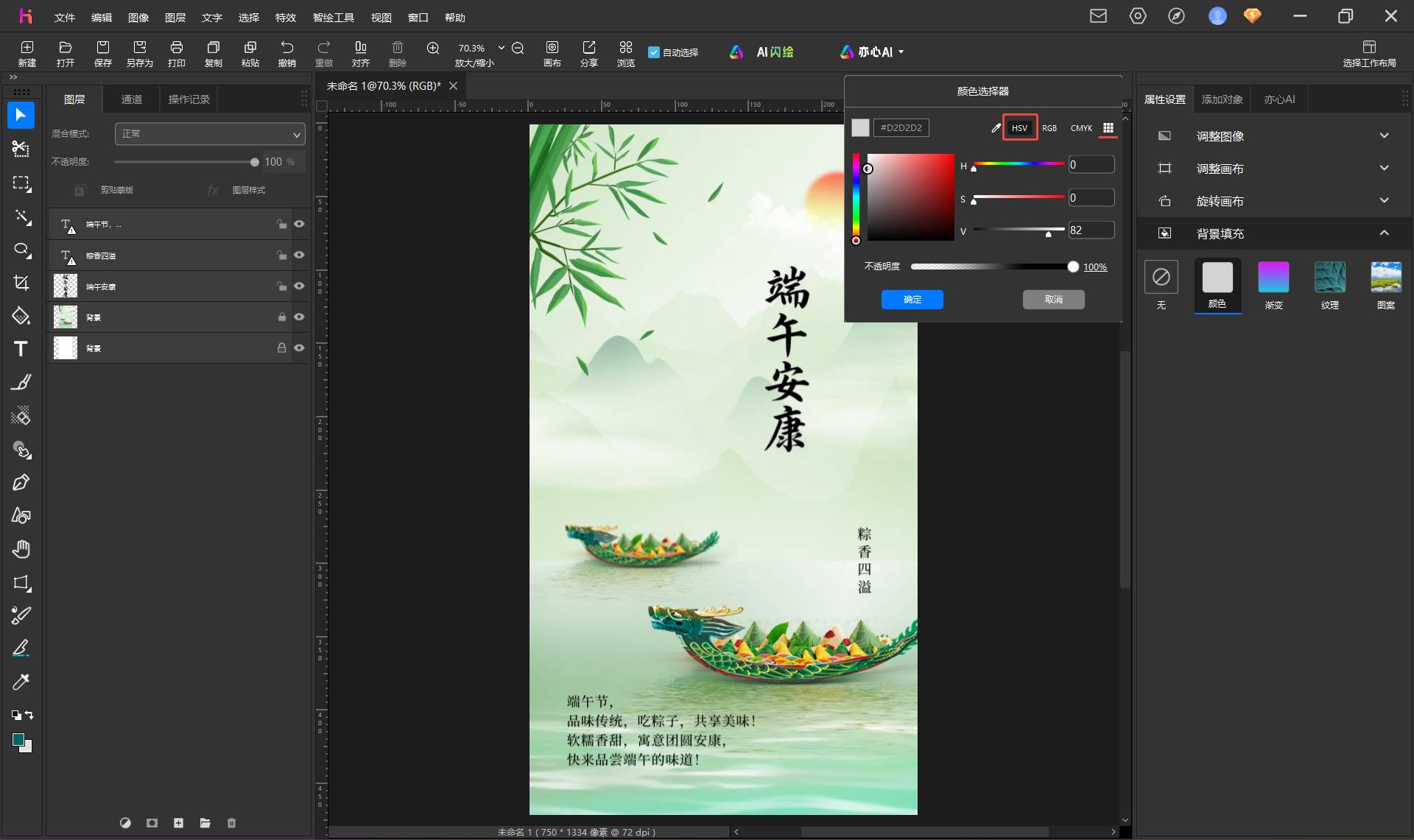
Task: Toggle the 自动选择 checkbox
Action: [653, 52]
